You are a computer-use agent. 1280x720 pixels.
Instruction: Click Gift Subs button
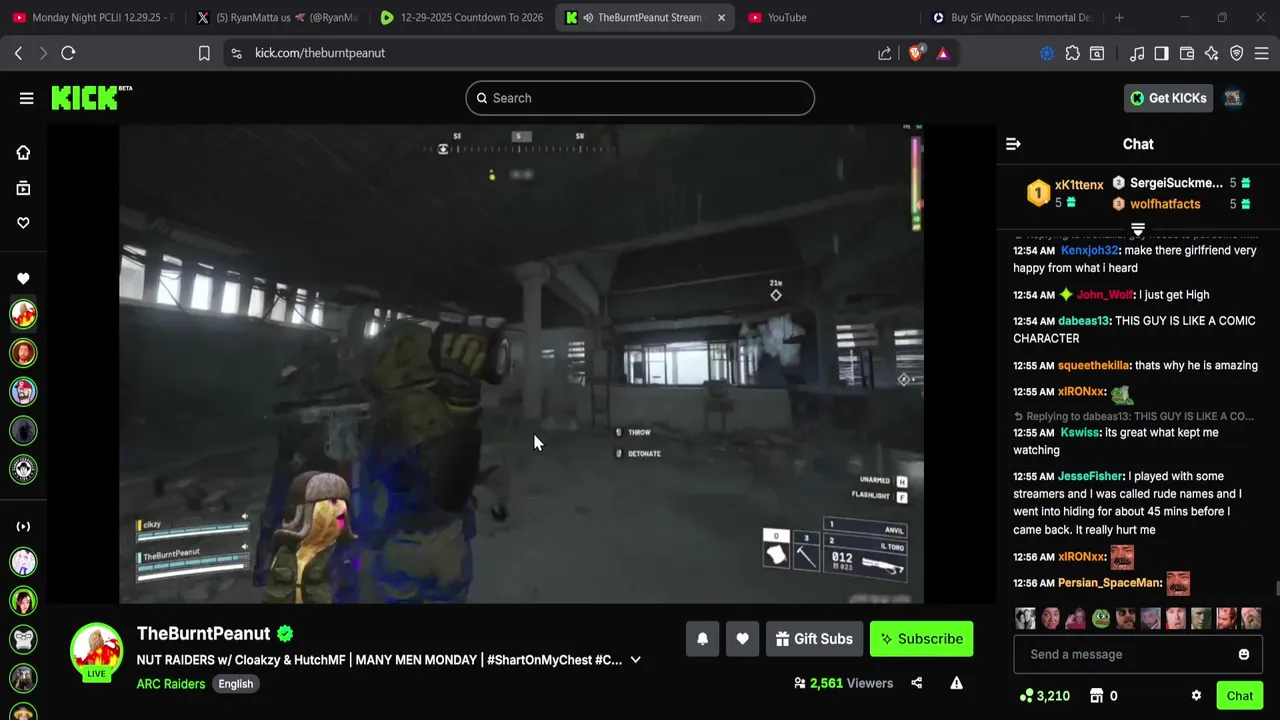[814, 639]
